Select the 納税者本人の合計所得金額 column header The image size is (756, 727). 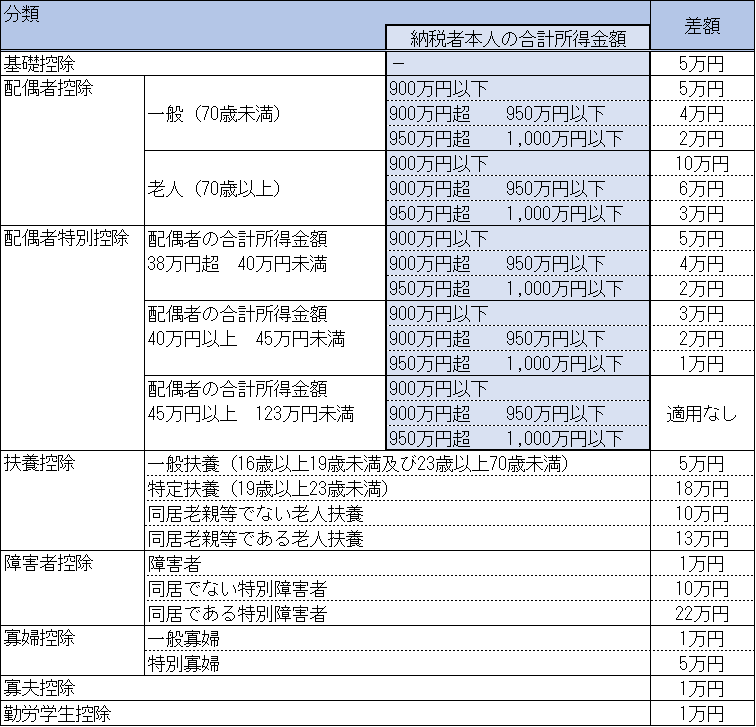(x=517, y=38)
